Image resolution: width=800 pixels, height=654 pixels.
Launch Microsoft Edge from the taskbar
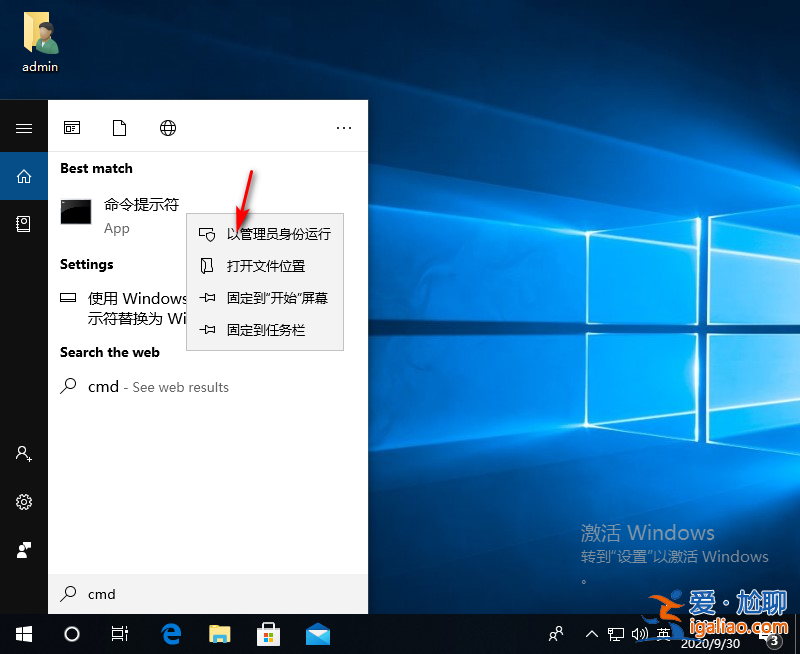[x=170, y=634]
